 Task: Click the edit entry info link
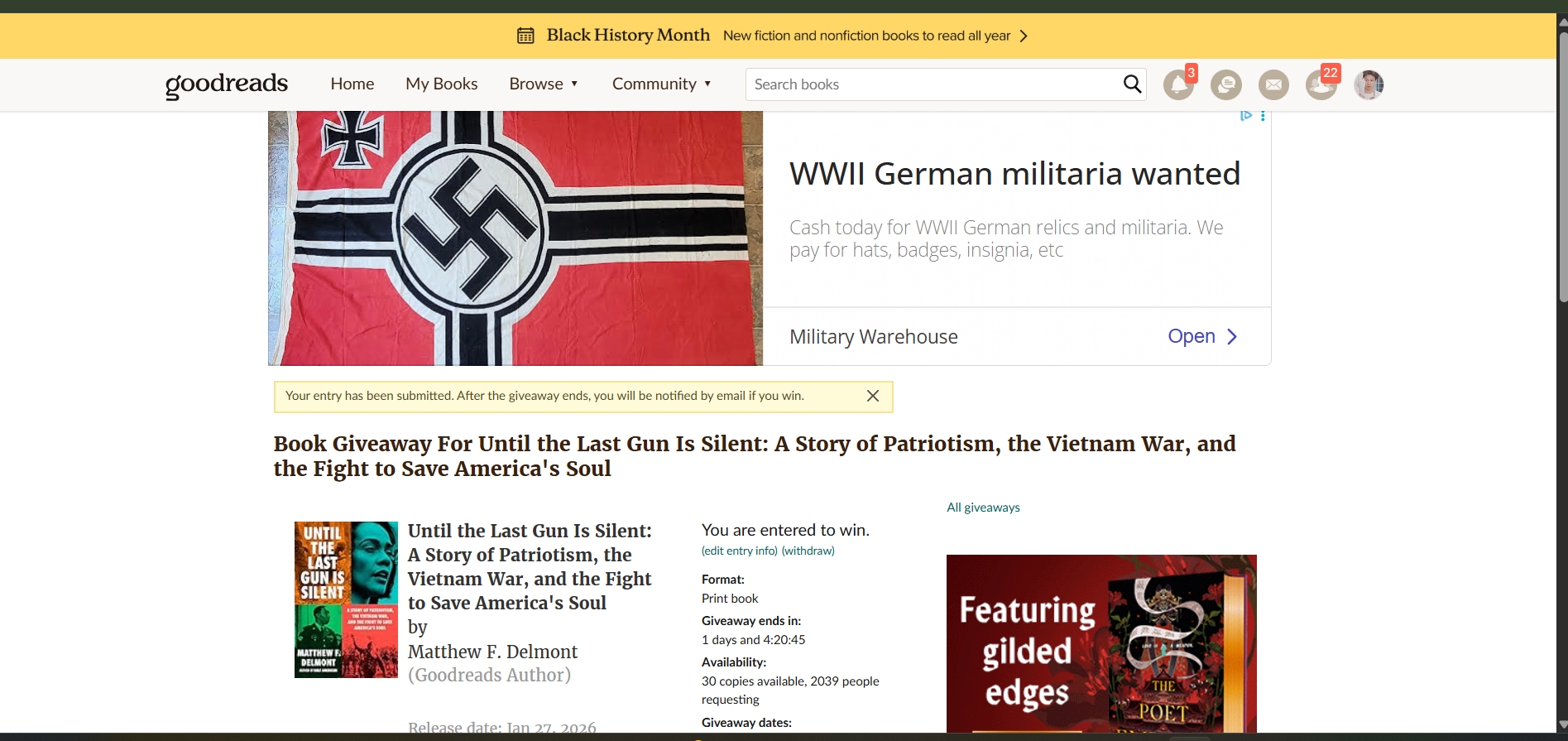point(739,551)
